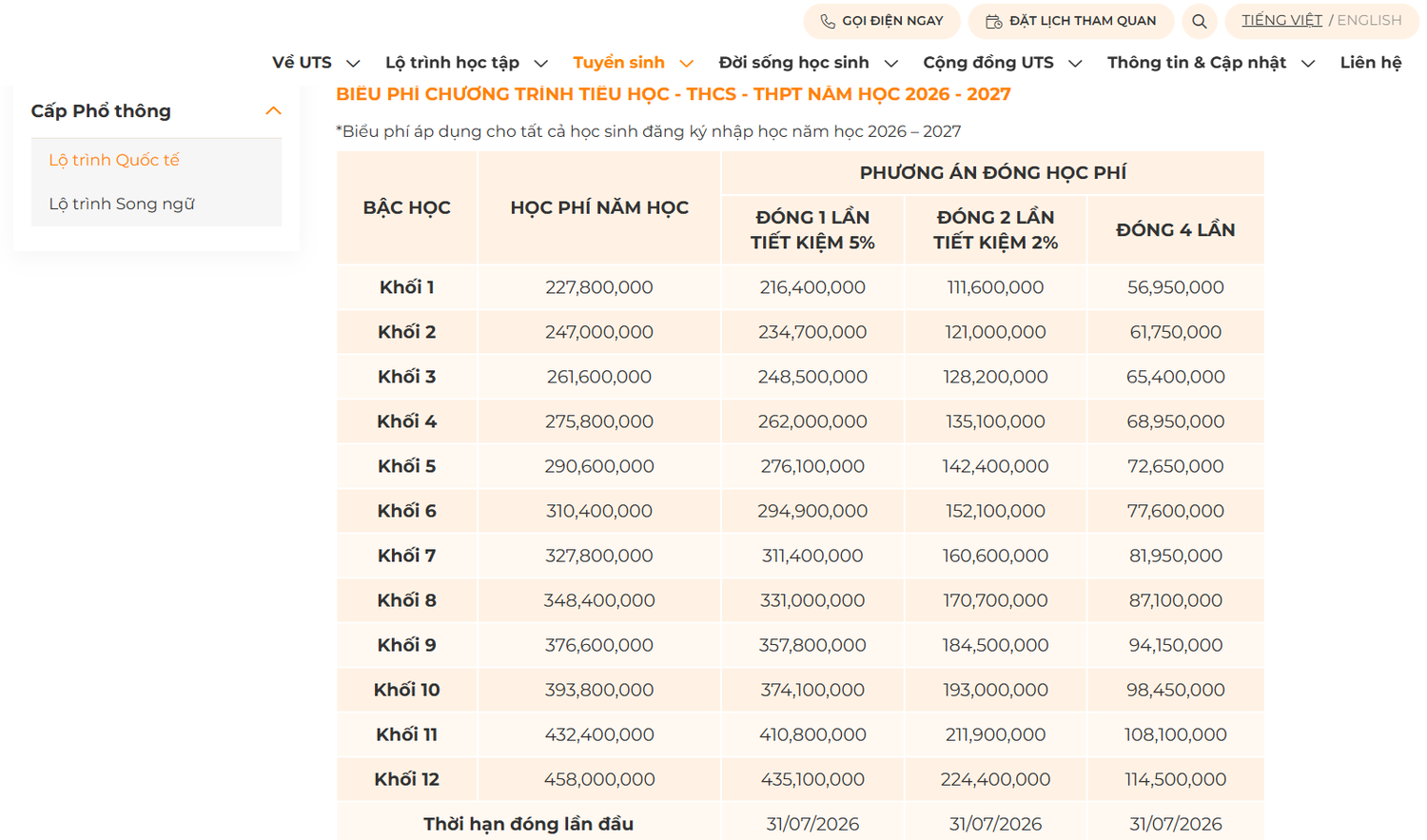Switch language to ENGLISH
Viewport: 1427px width, 840px height.
[1369, 20]
